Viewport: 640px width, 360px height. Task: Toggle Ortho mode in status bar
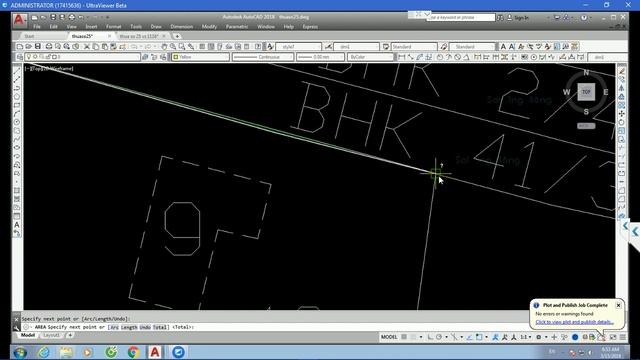pyautogui.click(x=430, y=337)
